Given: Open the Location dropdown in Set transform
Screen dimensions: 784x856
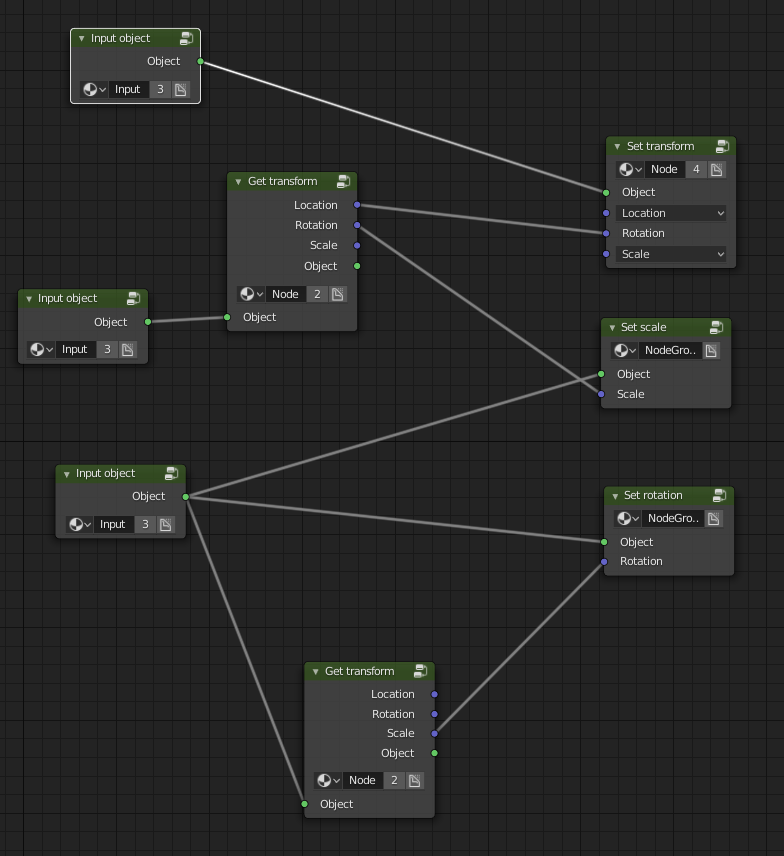Looking at the screenshot, I should pos(671,213).
